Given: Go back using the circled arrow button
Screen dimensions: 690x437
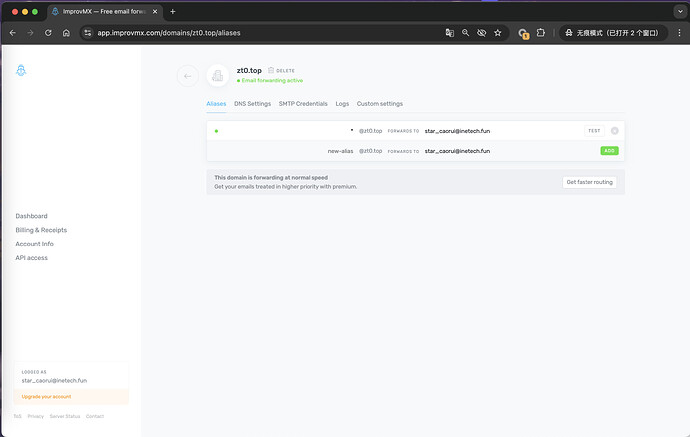Looking at the screenshot, I should (x=187, y=76).
